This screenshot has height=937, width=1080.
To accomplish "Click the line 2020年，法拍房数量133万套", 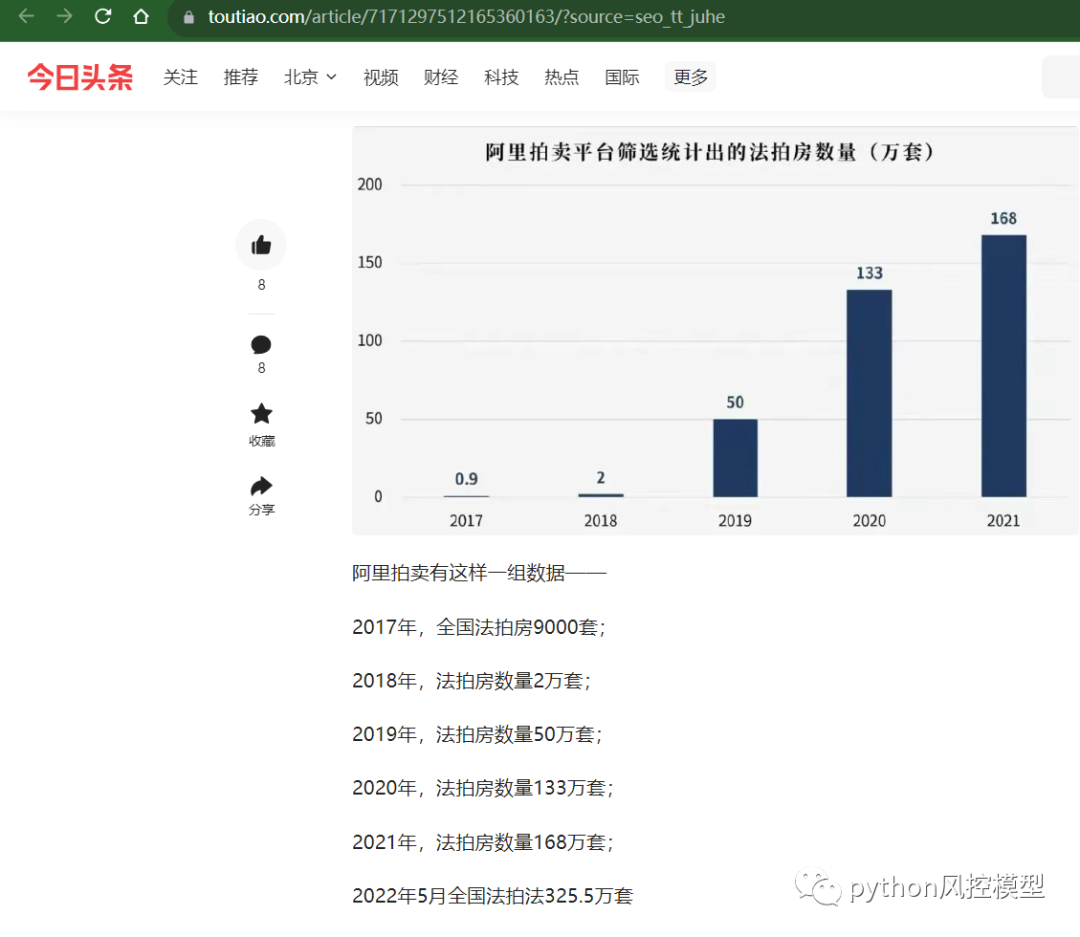I will [483, 788].
